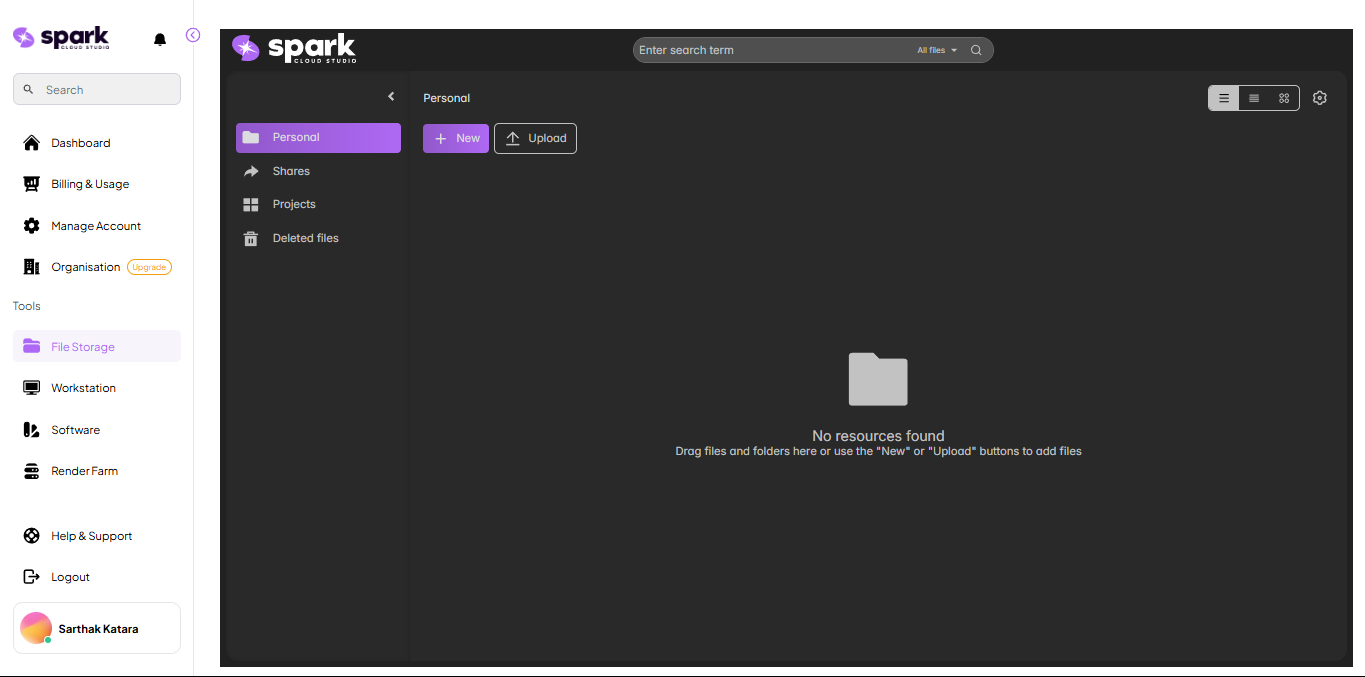Click the notification bell icon
Image resolution: width=1365 pixels, height=677 pixels.
pos(160,38)
